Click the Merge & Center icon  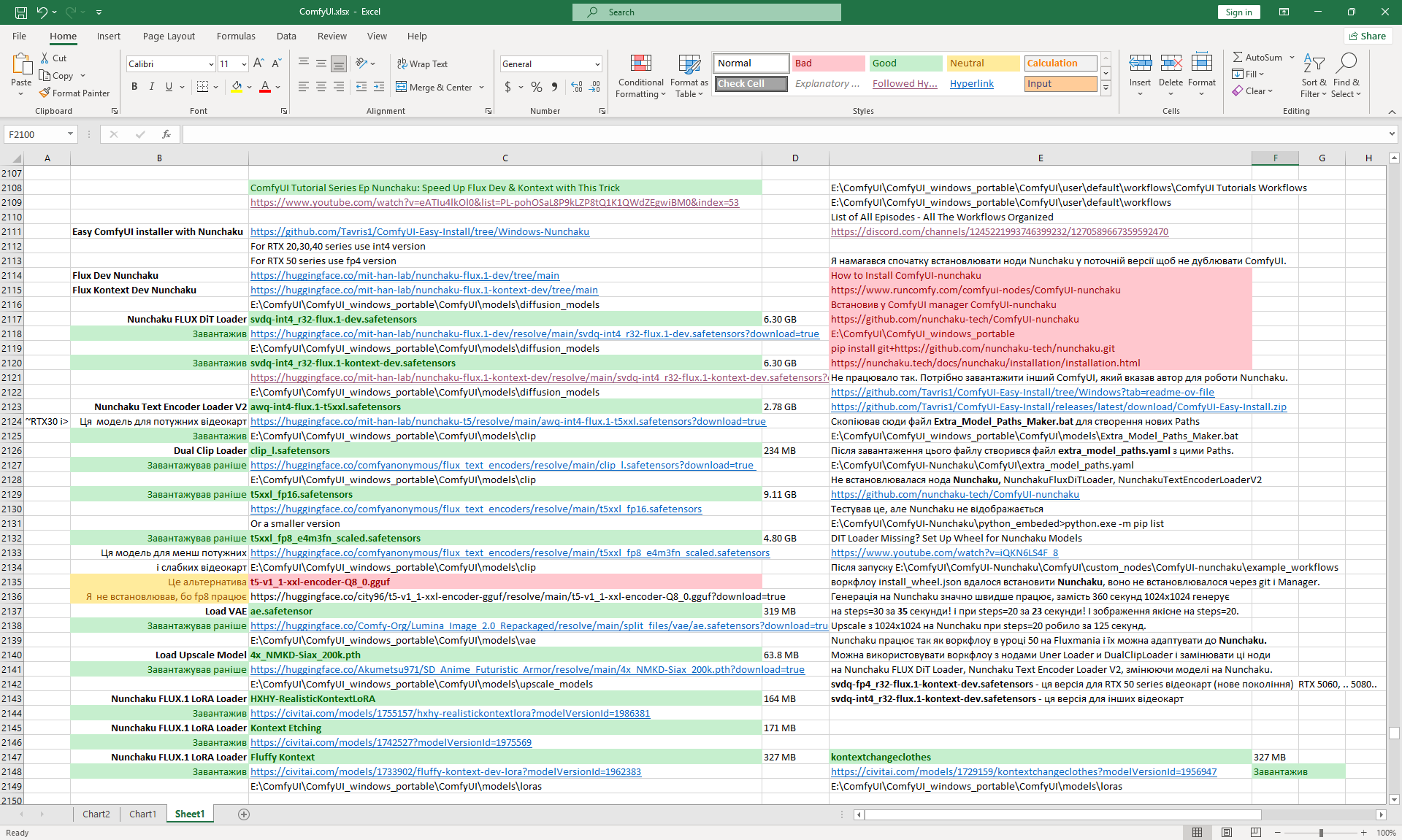(x=402, y=87)
